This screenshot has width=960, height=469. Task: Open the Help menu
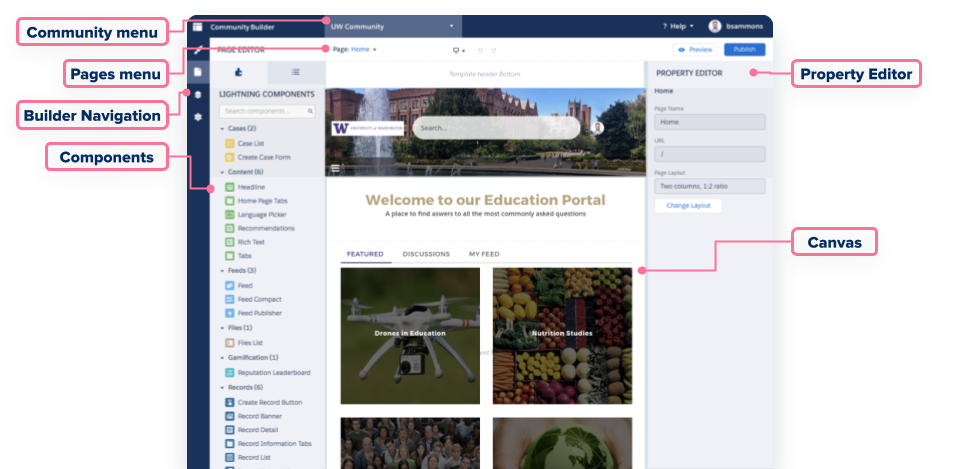pyautogui.click(x=678, y=26)
